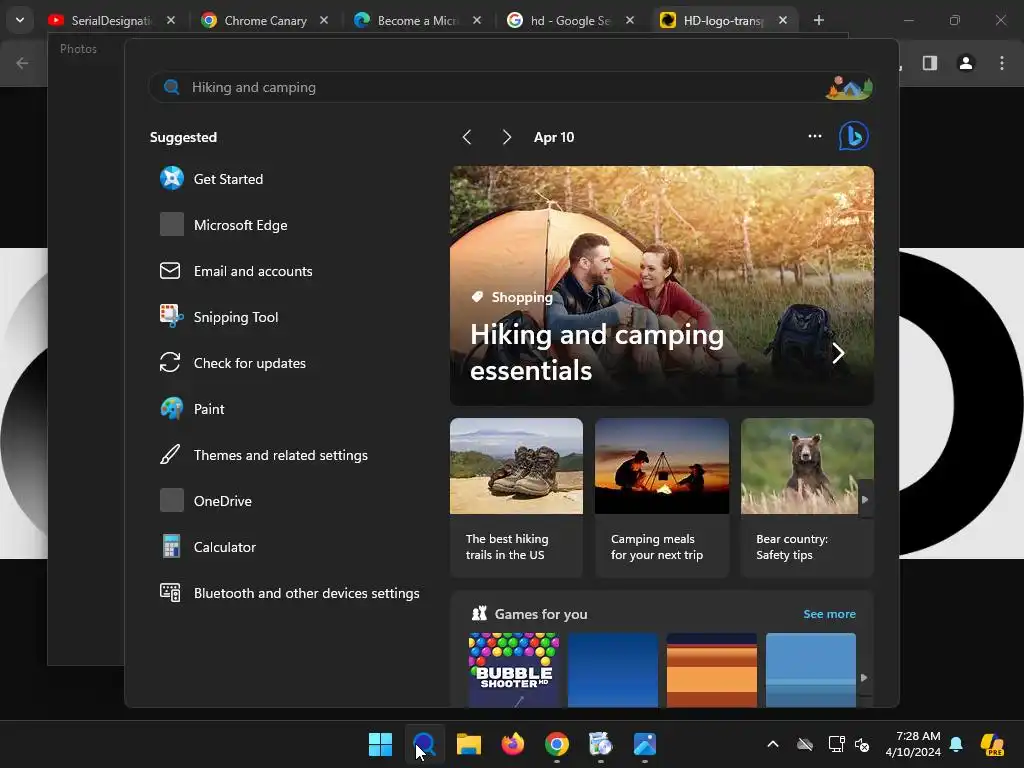Select Check for updates suggestion
This screenshot has width=1024, height=768.
tap(232, 363)
